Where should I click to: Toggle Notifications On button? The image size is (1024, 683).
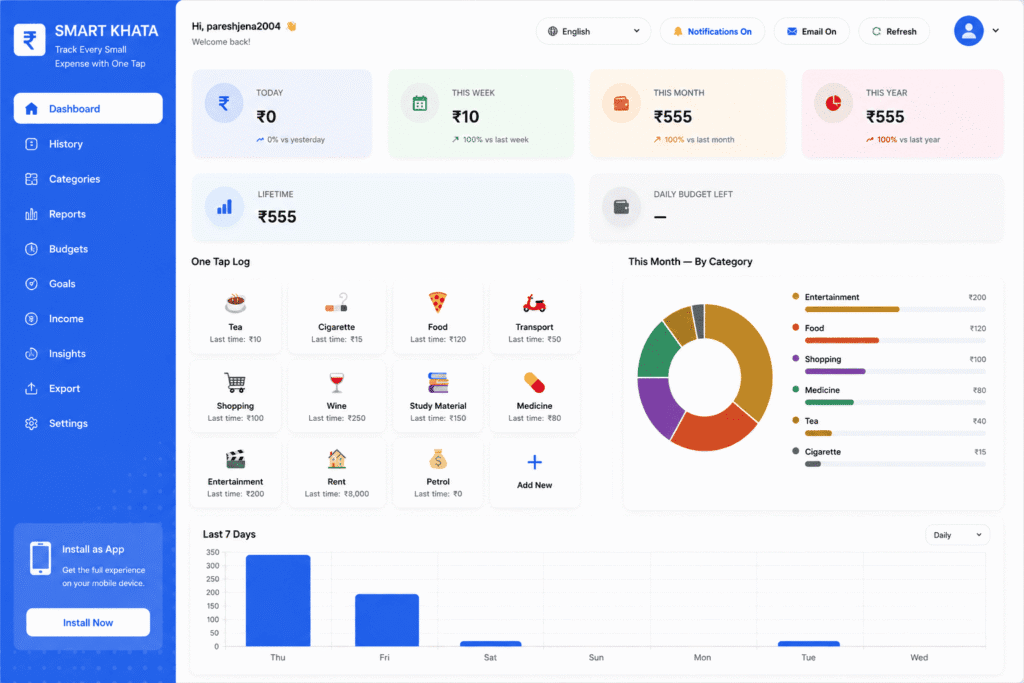712,31
